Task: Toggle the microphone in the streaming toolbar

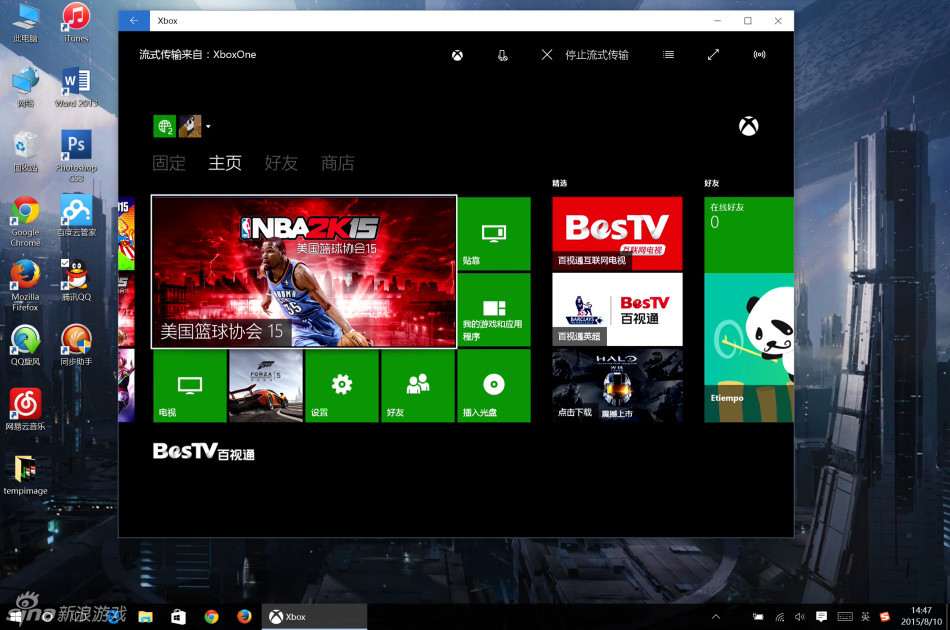Action: click(x=502, y=55)
